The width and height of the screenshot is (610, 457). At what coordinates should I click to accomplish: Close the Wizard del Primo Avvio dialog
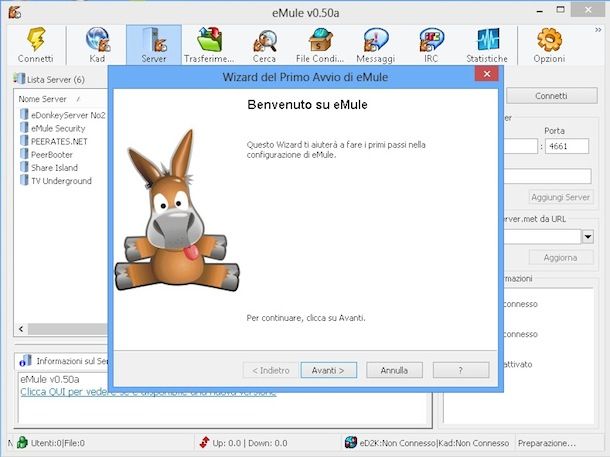[x=486, y=74]
